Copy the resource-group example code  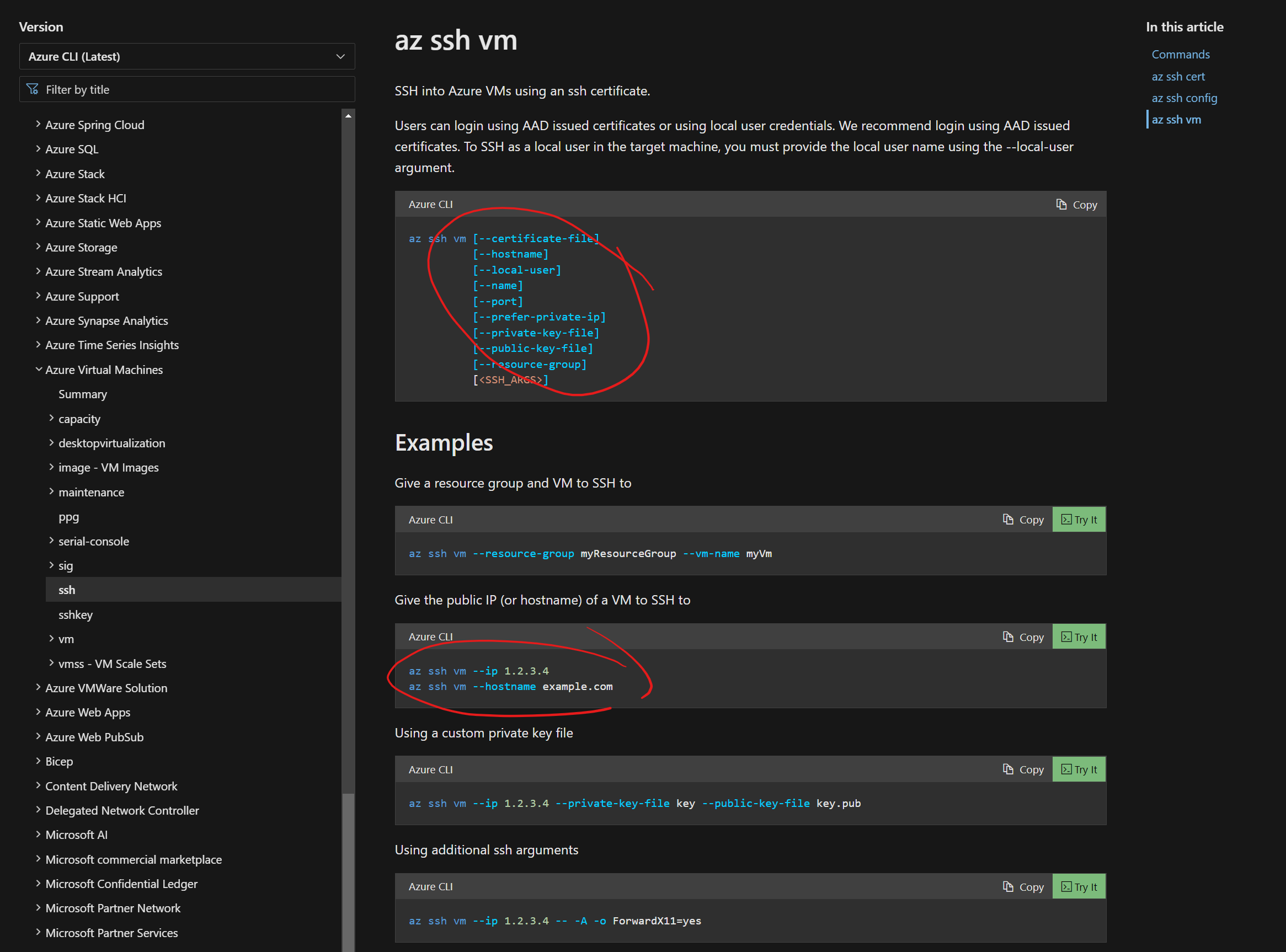click(1023, 520)
